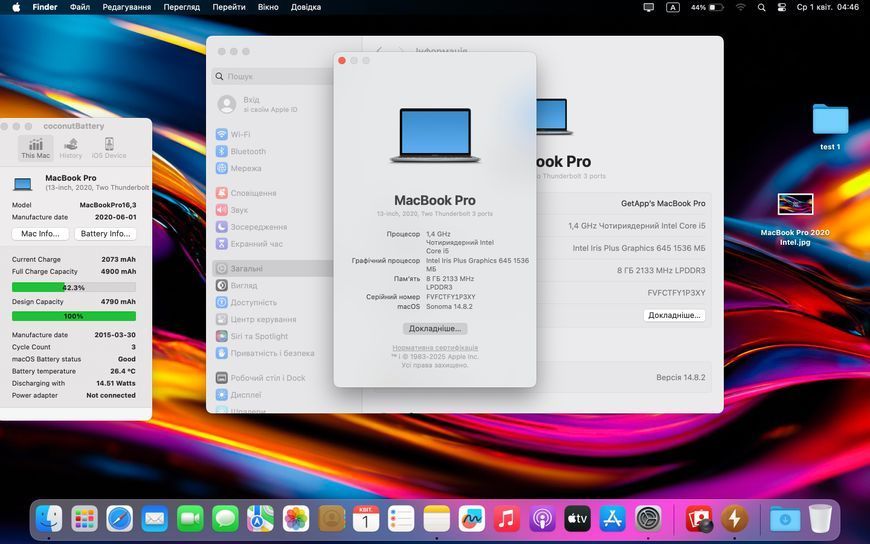Select Зосередження in Settings sidebar
The height and width of the screenshot is (544, 870).
(273, 227)
